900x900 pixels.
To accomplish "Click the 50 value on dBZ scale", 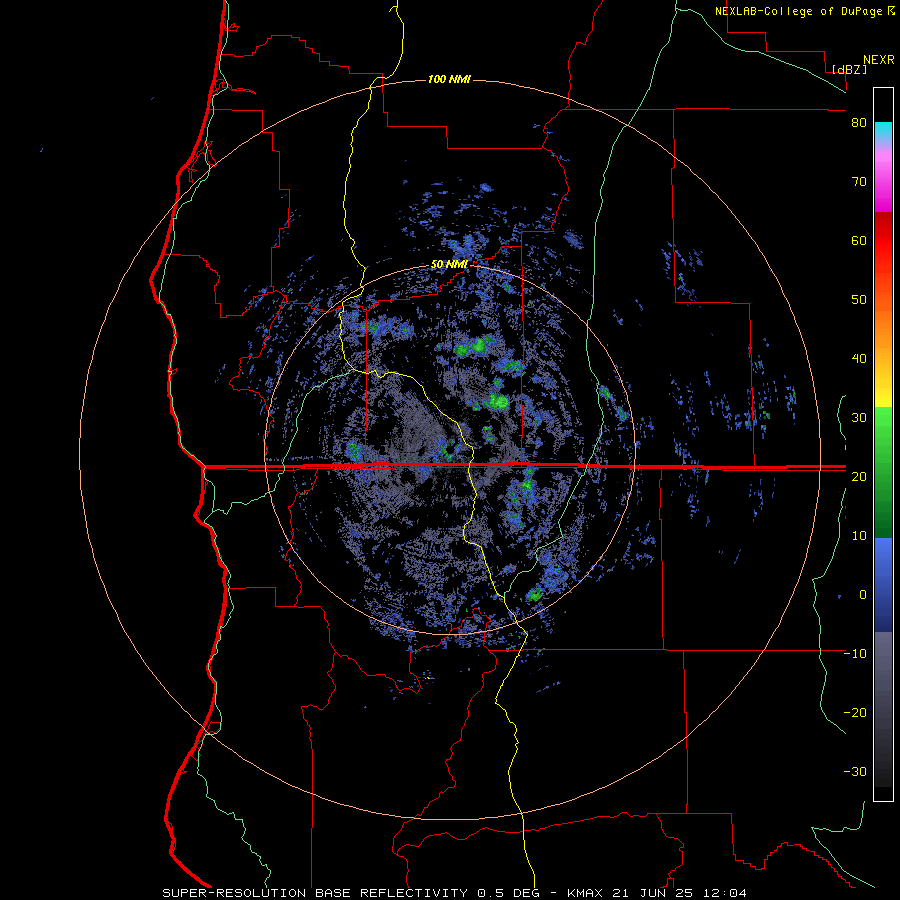I will 859,300.
